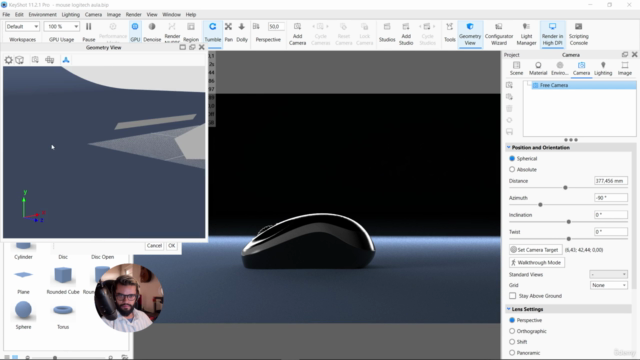Screen dimensions: 640x360
Task: Click the Cancel button
Action: [154, 245]
